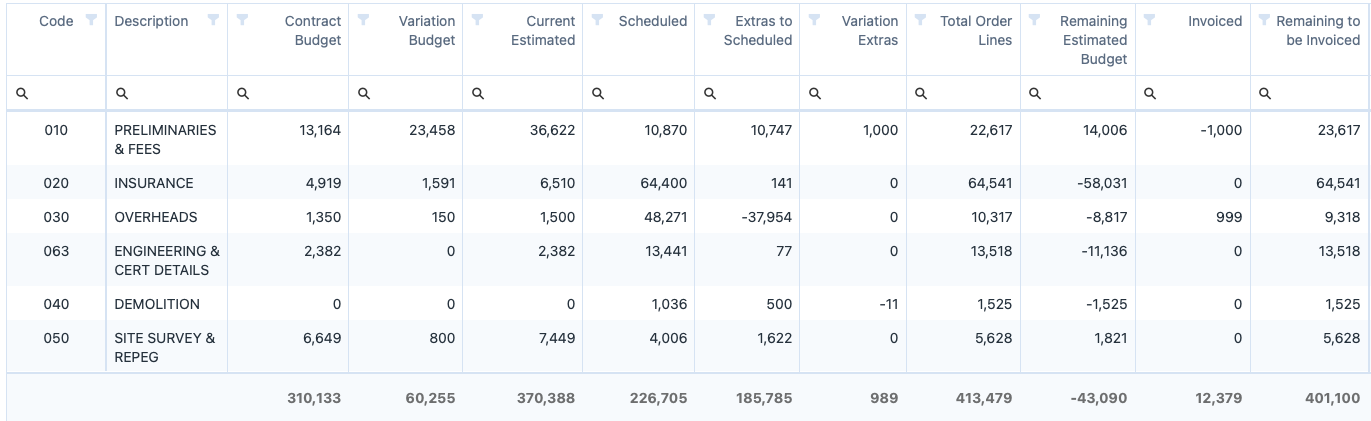The image size is (1371, 421).
Task: Click variation extras value -11
Action: coord(888,304)
